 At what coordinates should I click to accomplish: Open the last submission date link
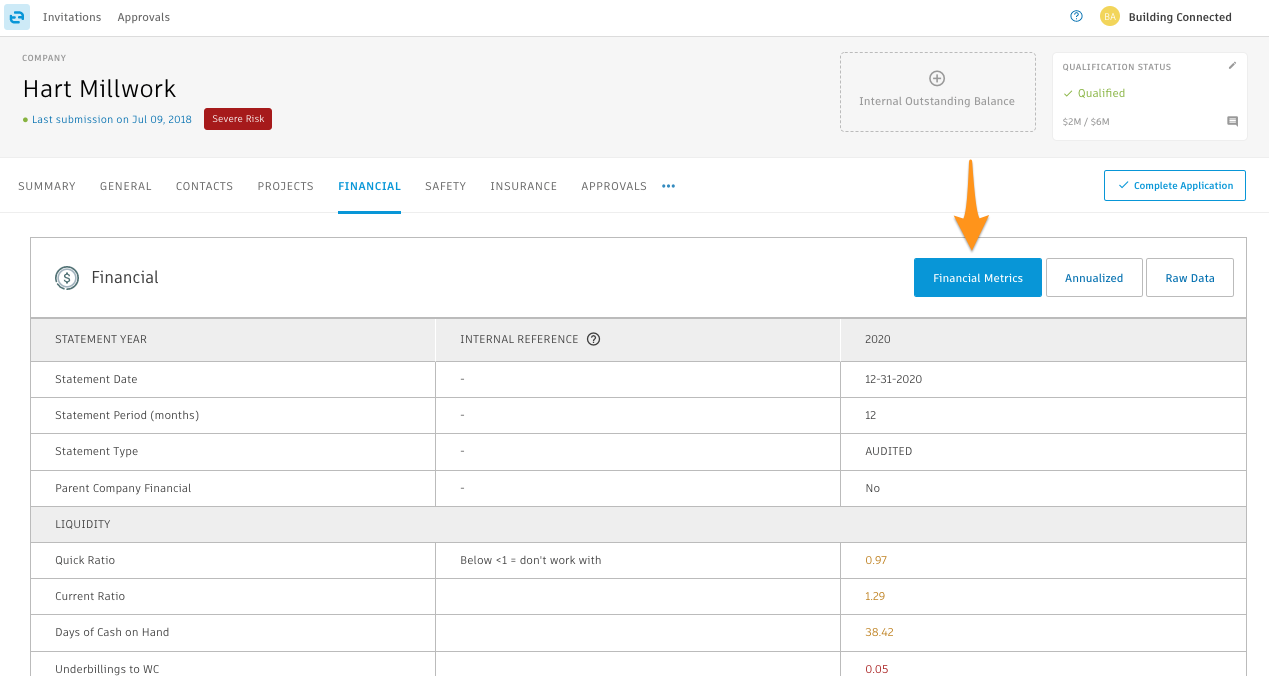(x=111, y=119)
